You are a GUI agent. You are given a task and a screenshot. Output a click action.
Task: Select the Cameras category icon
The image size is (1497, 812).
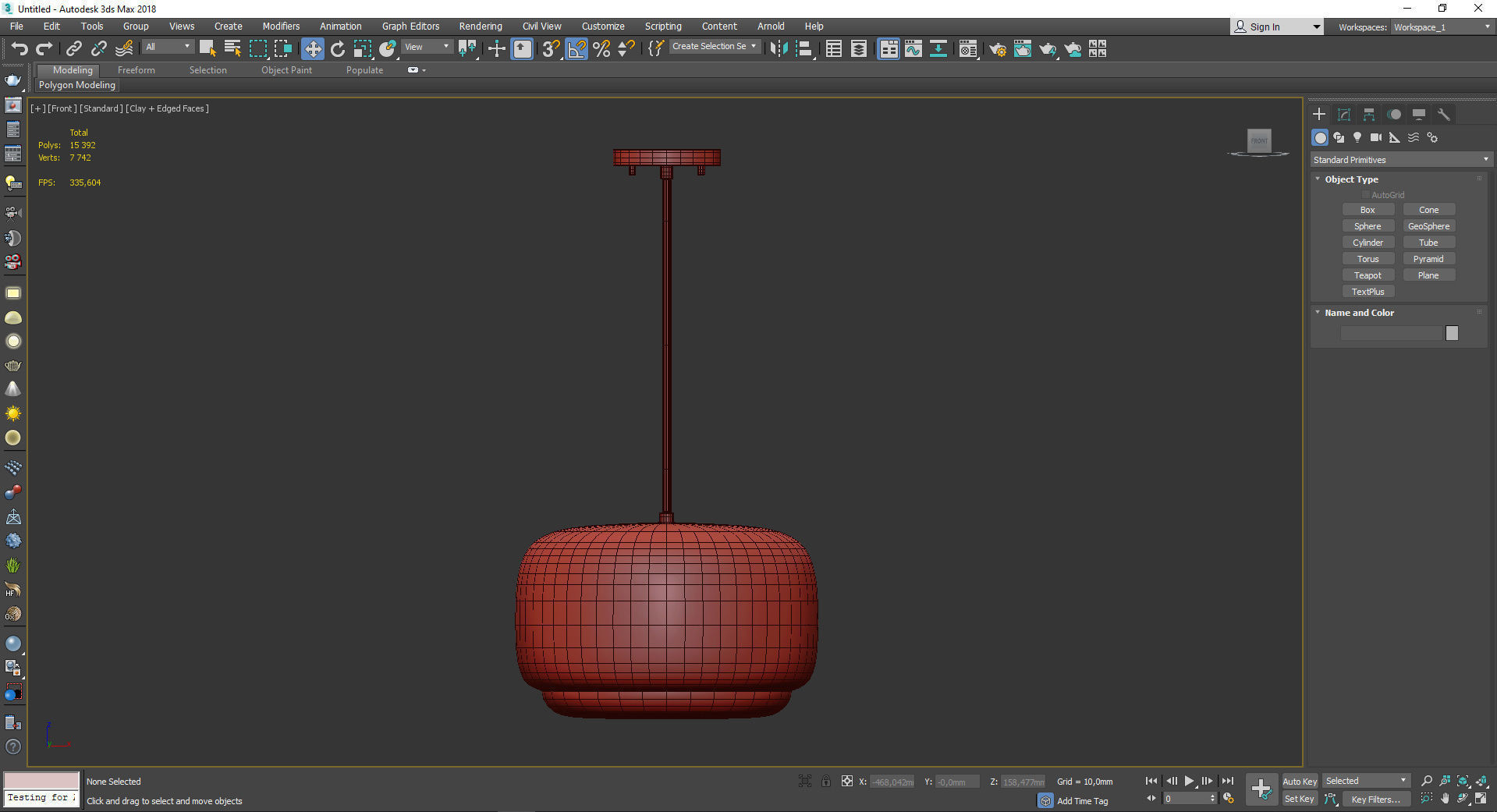point(1376,137)
